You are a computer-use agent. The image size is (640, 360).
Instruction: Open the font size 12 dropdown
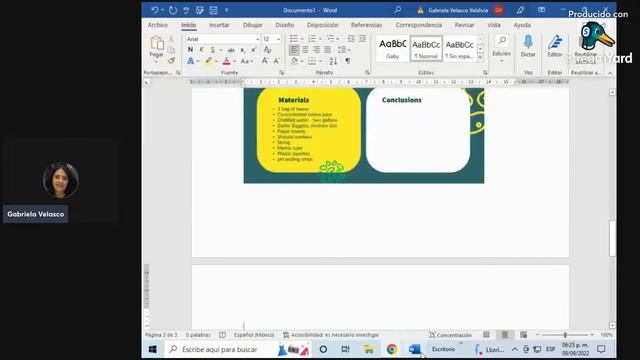tap(278, 39)
